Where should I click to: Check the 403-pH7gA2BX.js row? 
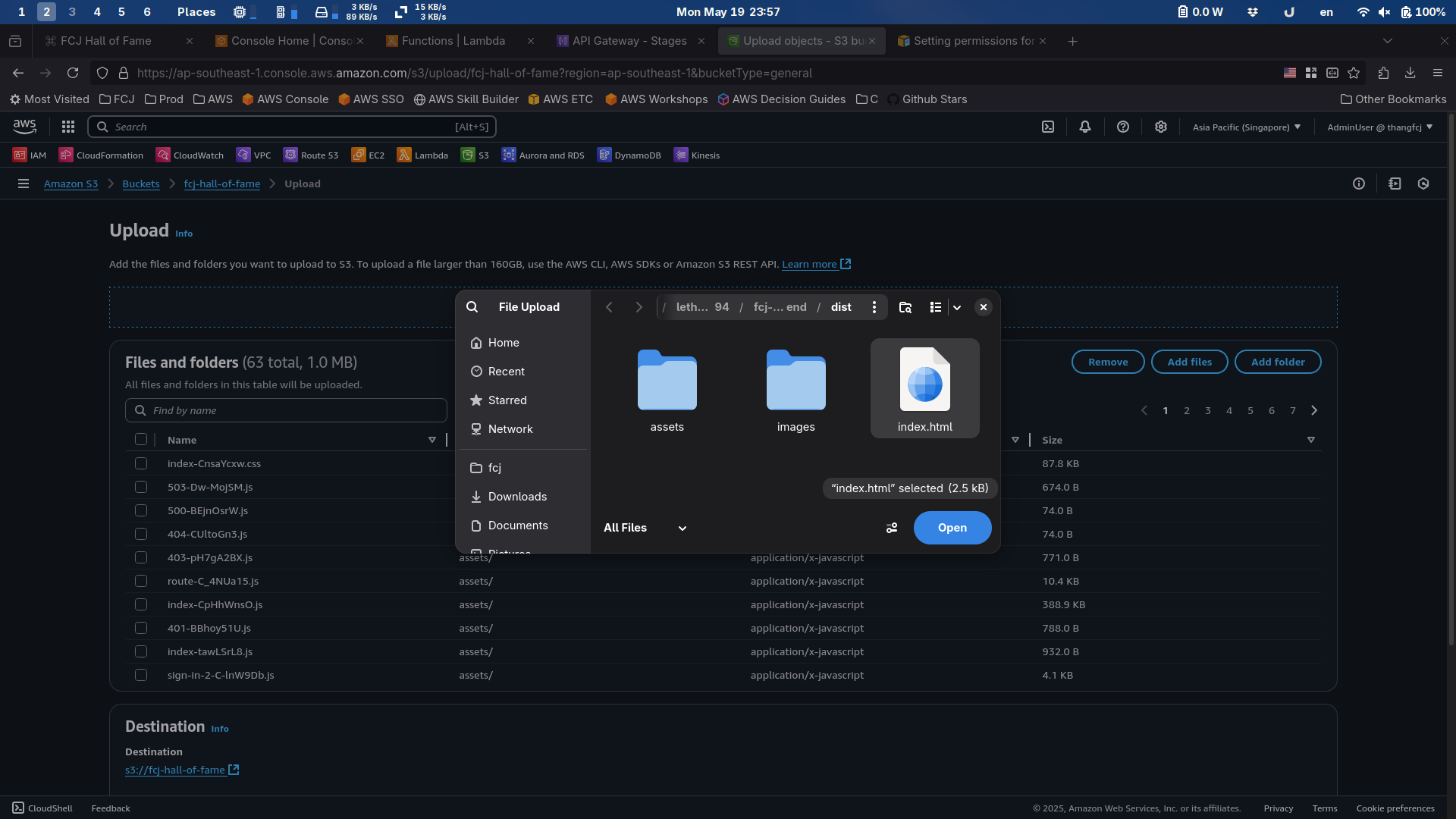pos(141,557)
